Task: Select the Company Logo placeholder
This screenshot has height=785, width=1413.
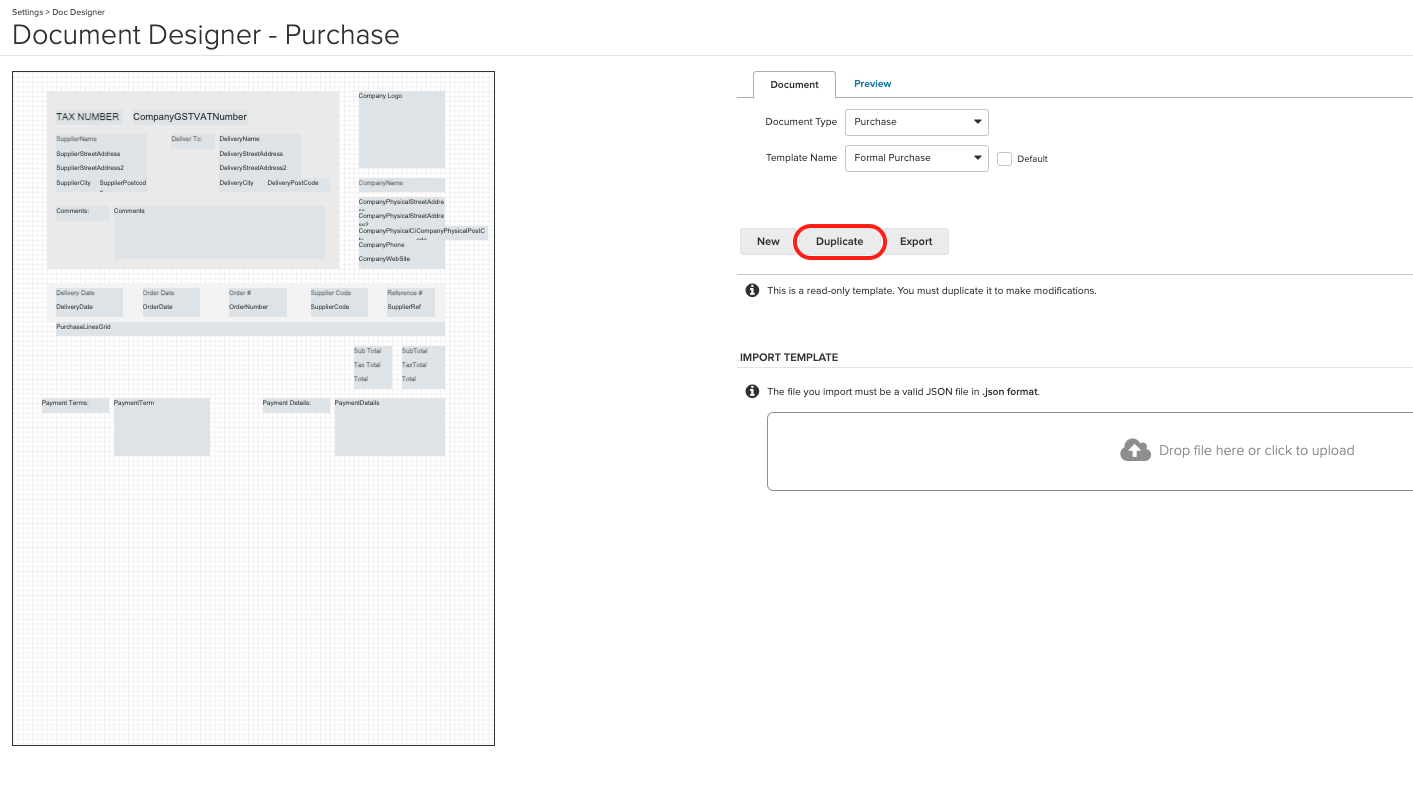Action: (x=402, y=130)
